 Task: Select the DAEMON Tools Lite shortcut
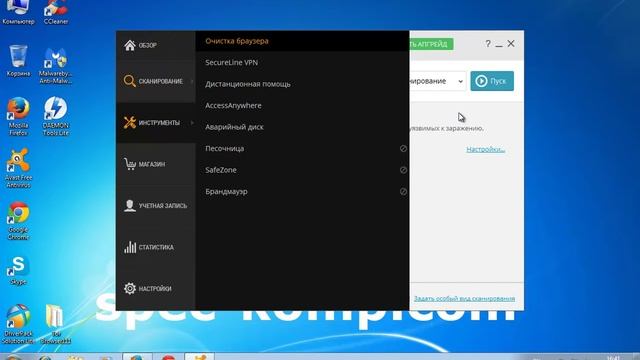click(56, 116)
